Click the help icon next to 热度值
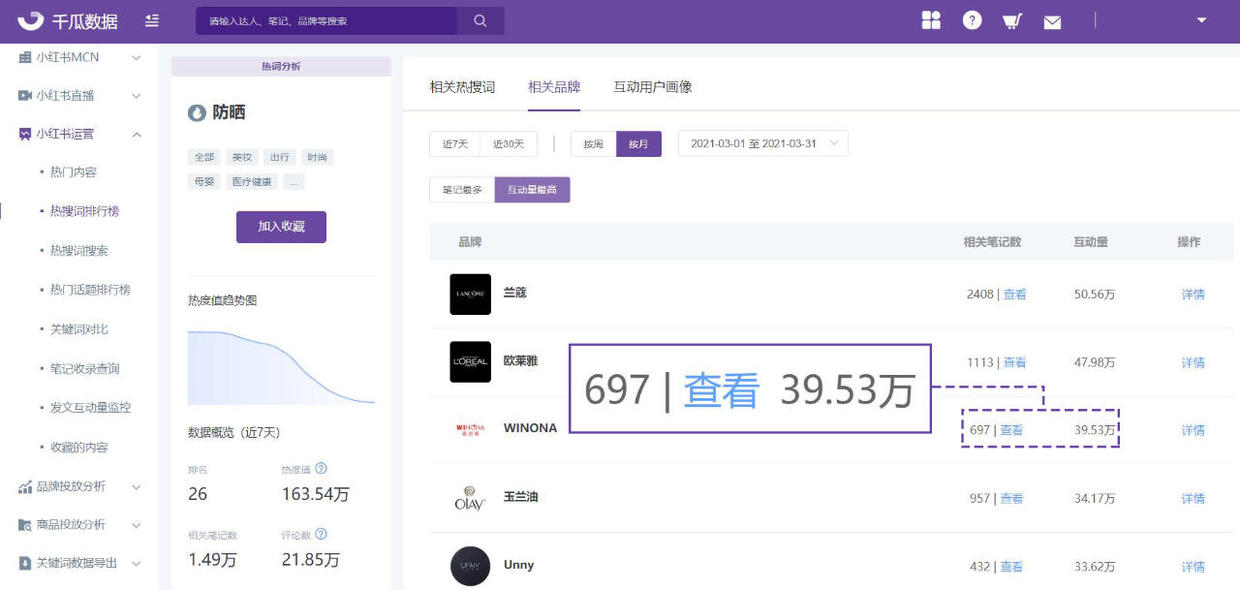This screenshot has height=590, width=1240. pyautogui.click(x=321, y=468)
